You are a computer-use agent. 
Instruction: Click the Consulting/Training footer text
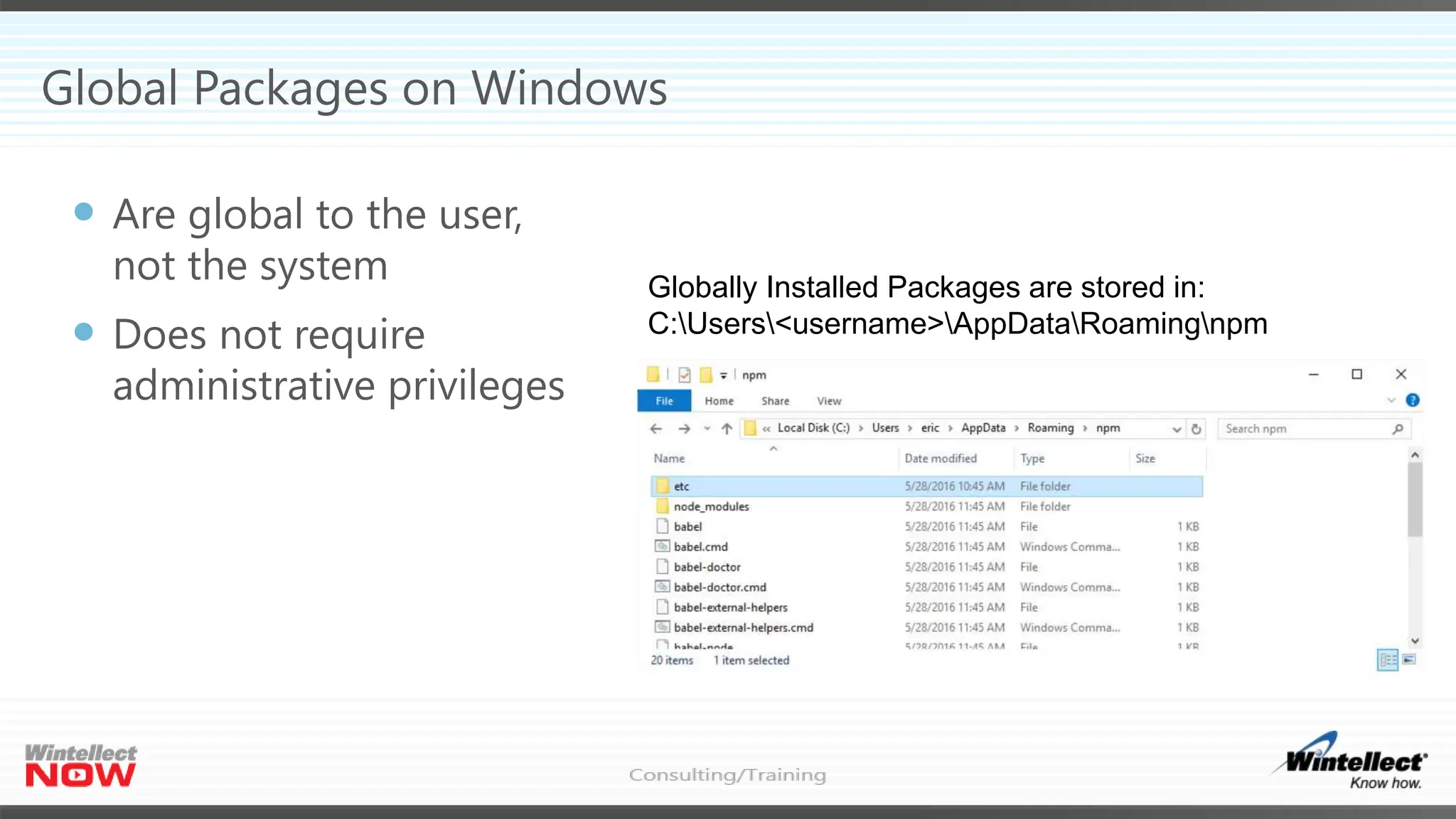tap(727, 775)
